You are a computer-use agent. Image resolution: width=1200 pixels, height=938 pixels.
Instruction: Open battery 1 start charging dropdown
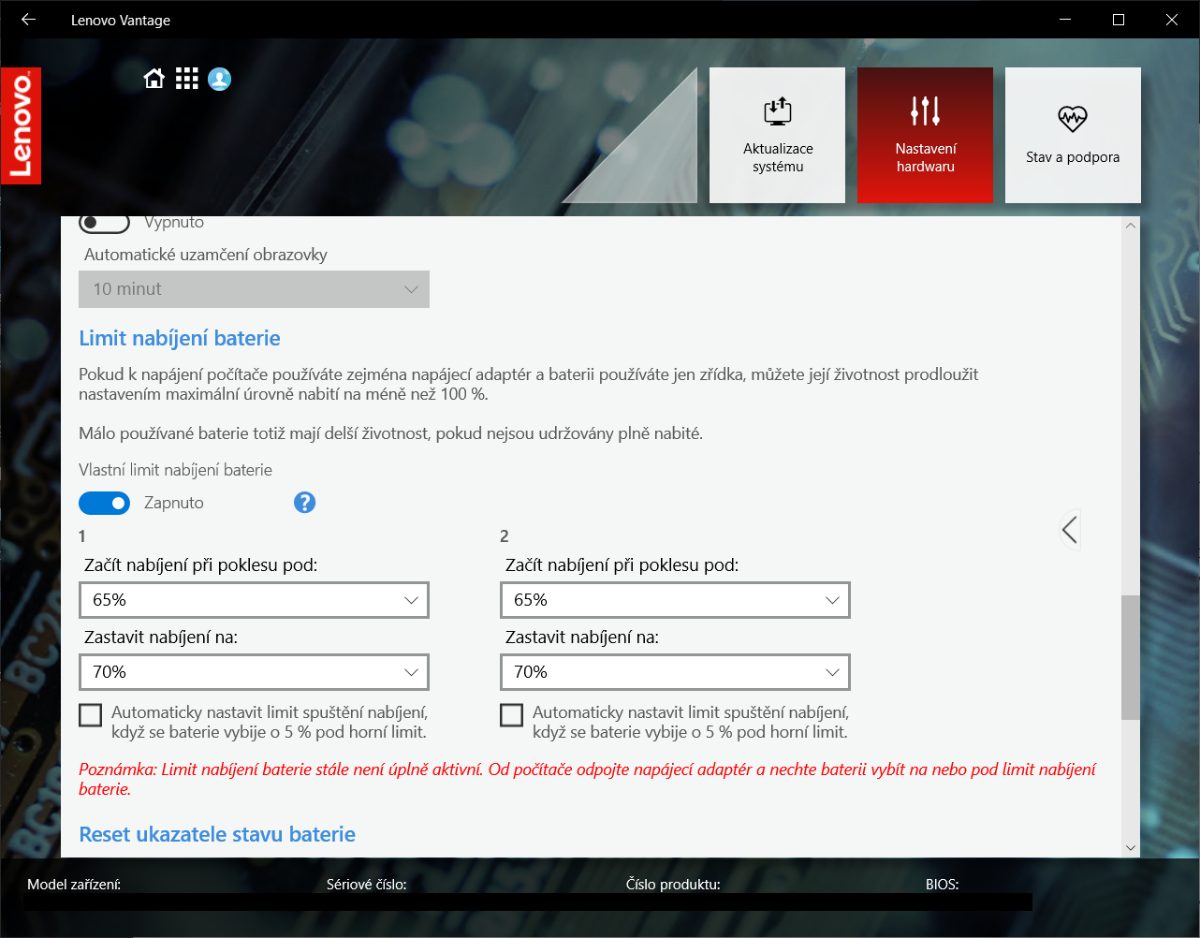[254, 600]
